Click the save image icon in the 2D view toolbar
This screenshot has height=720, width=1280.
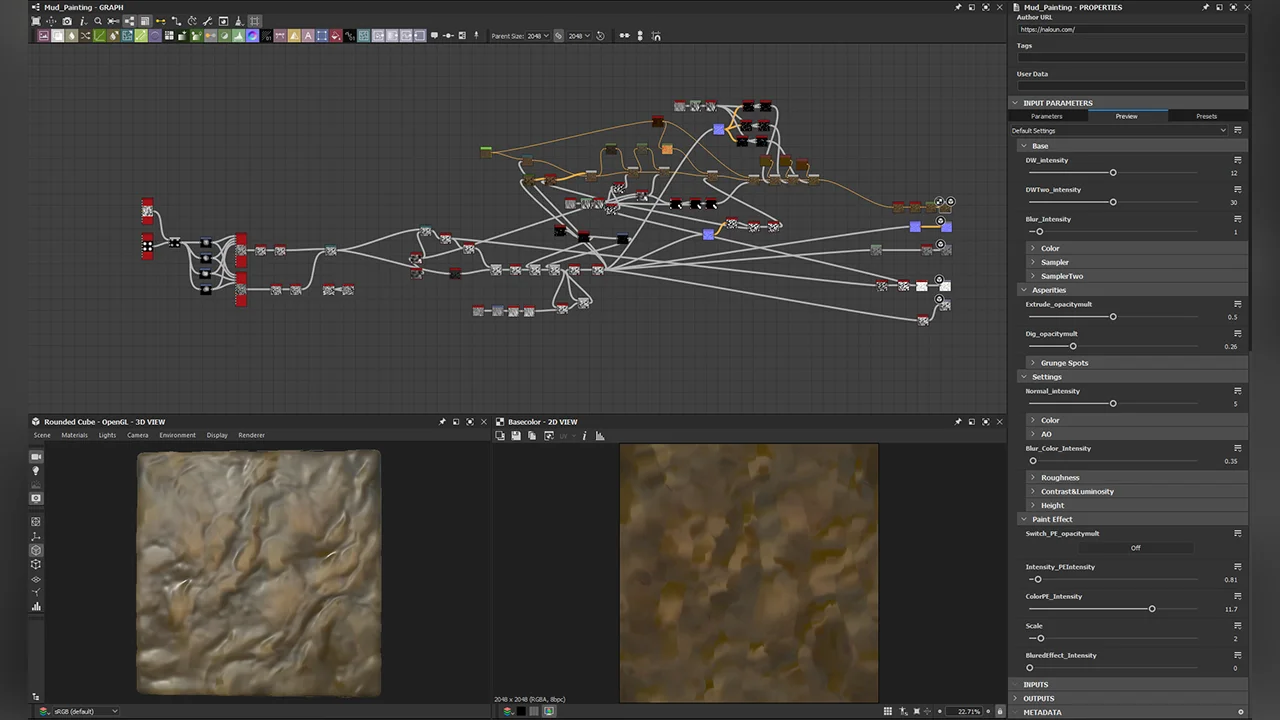[515, 435]
